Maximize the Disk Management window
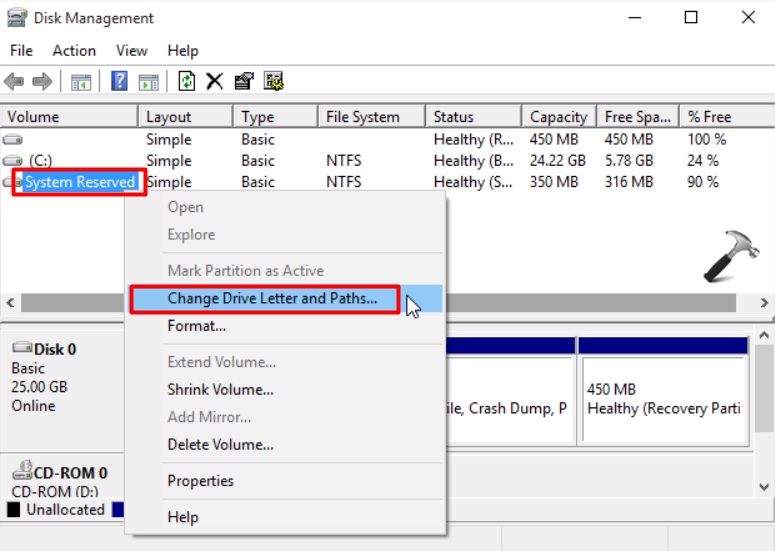The width and height of the screenshot is (775, 551). pyautogui.click(x=691, y=18)
